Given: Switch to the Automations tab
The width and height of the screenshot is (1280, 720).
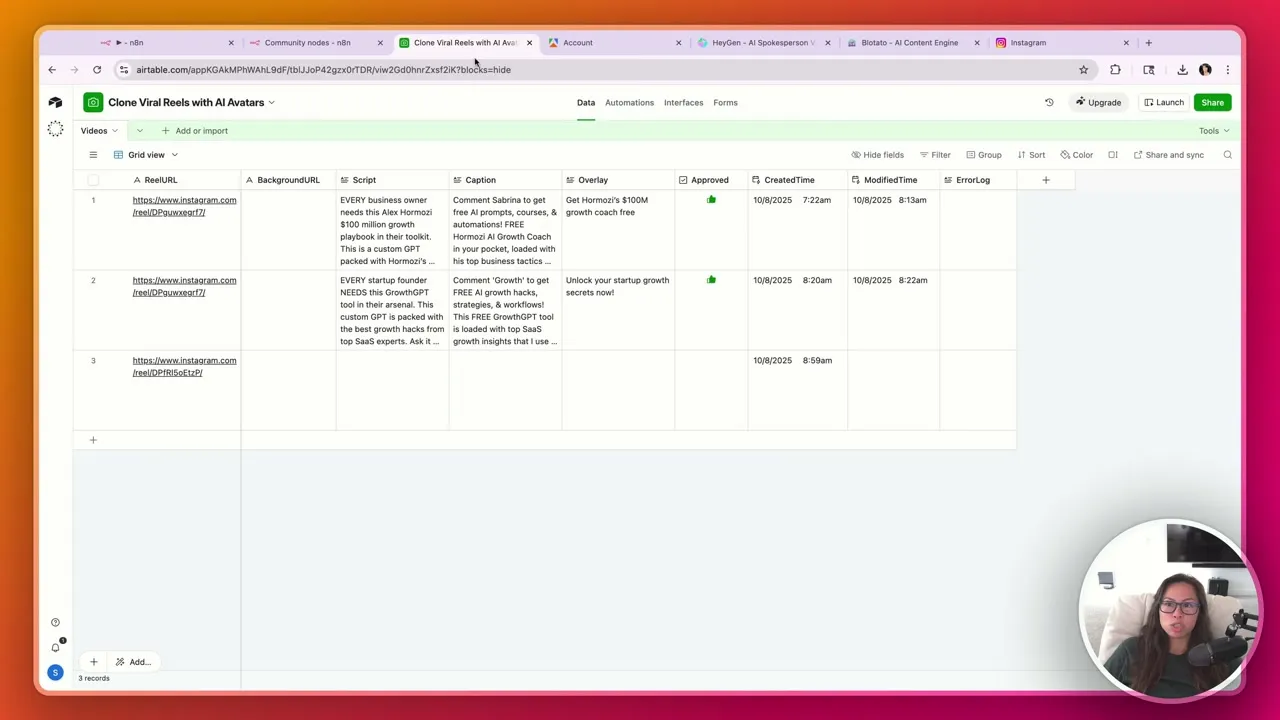Looking at the screenshot, I should click(x=629, y=102).
